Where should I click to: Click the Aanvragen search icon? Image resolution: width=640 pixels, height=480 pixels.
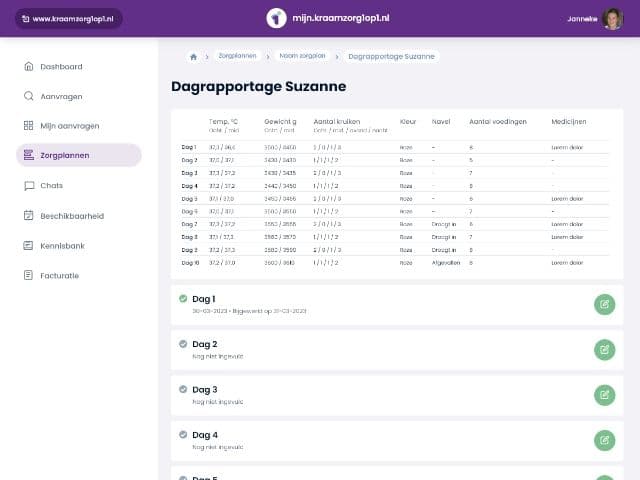click(29, 97)
